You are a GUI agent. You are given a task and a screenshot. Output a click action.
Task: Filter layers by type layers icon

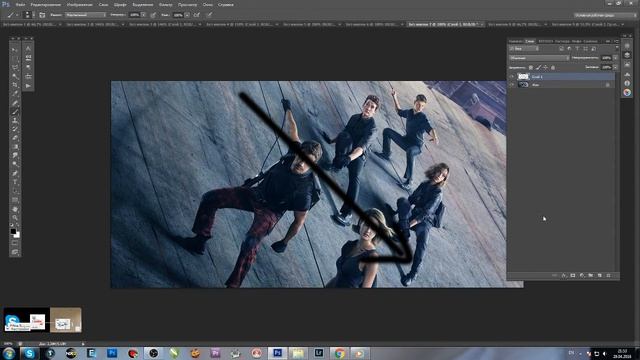click(577, 49)
